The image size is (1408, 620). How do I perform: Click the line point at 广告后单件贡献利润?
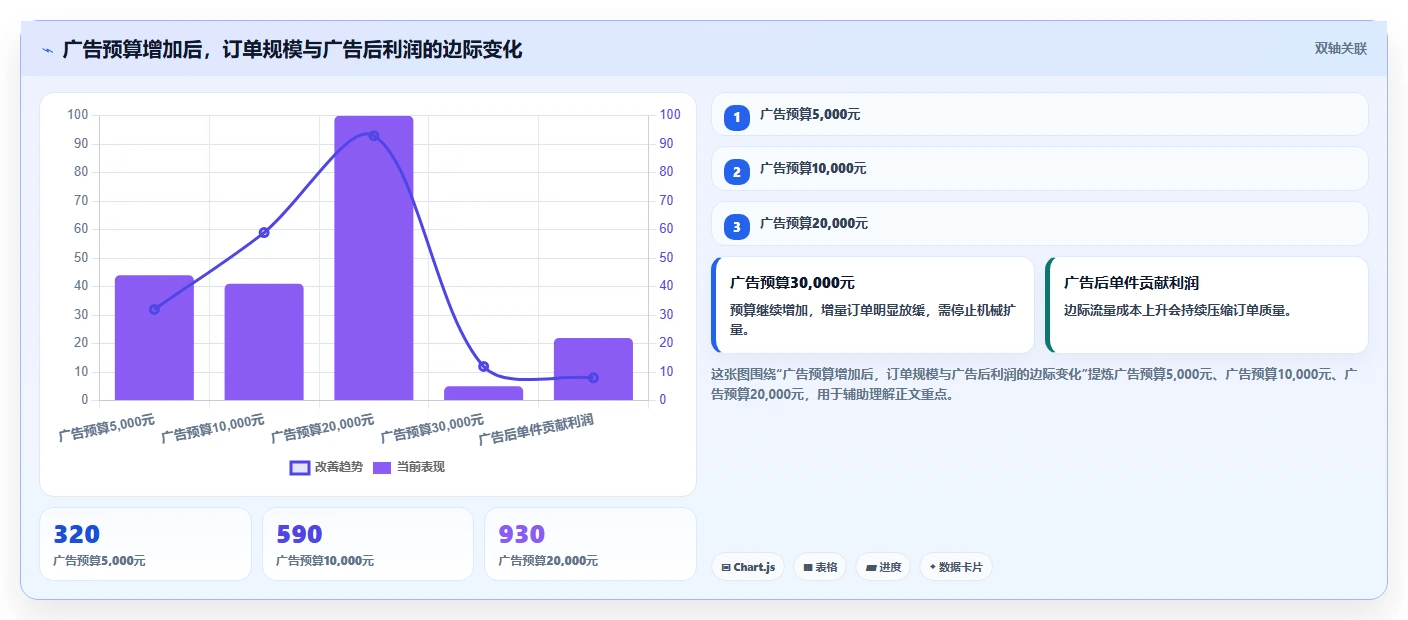point(593,378)
